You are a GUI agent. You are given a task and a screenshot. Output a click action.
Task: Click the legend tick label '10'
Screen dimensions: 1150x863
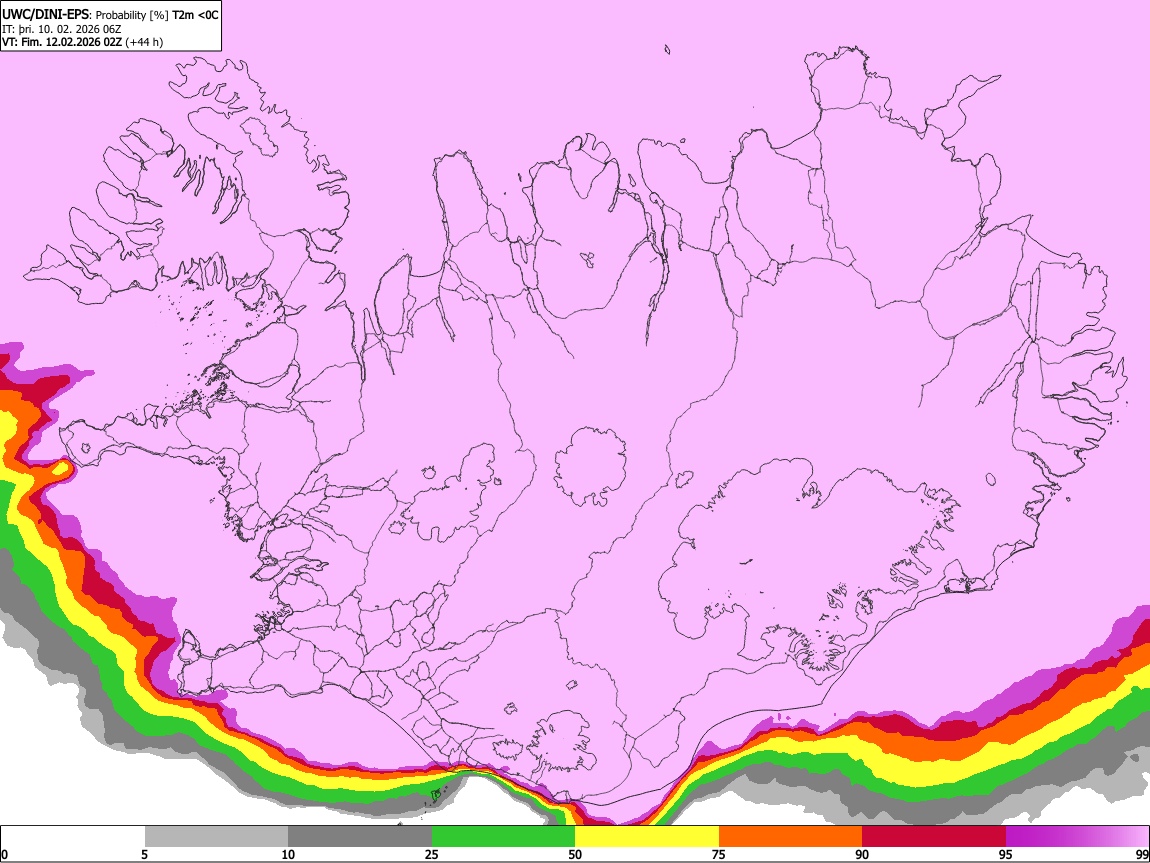point(288,855)
